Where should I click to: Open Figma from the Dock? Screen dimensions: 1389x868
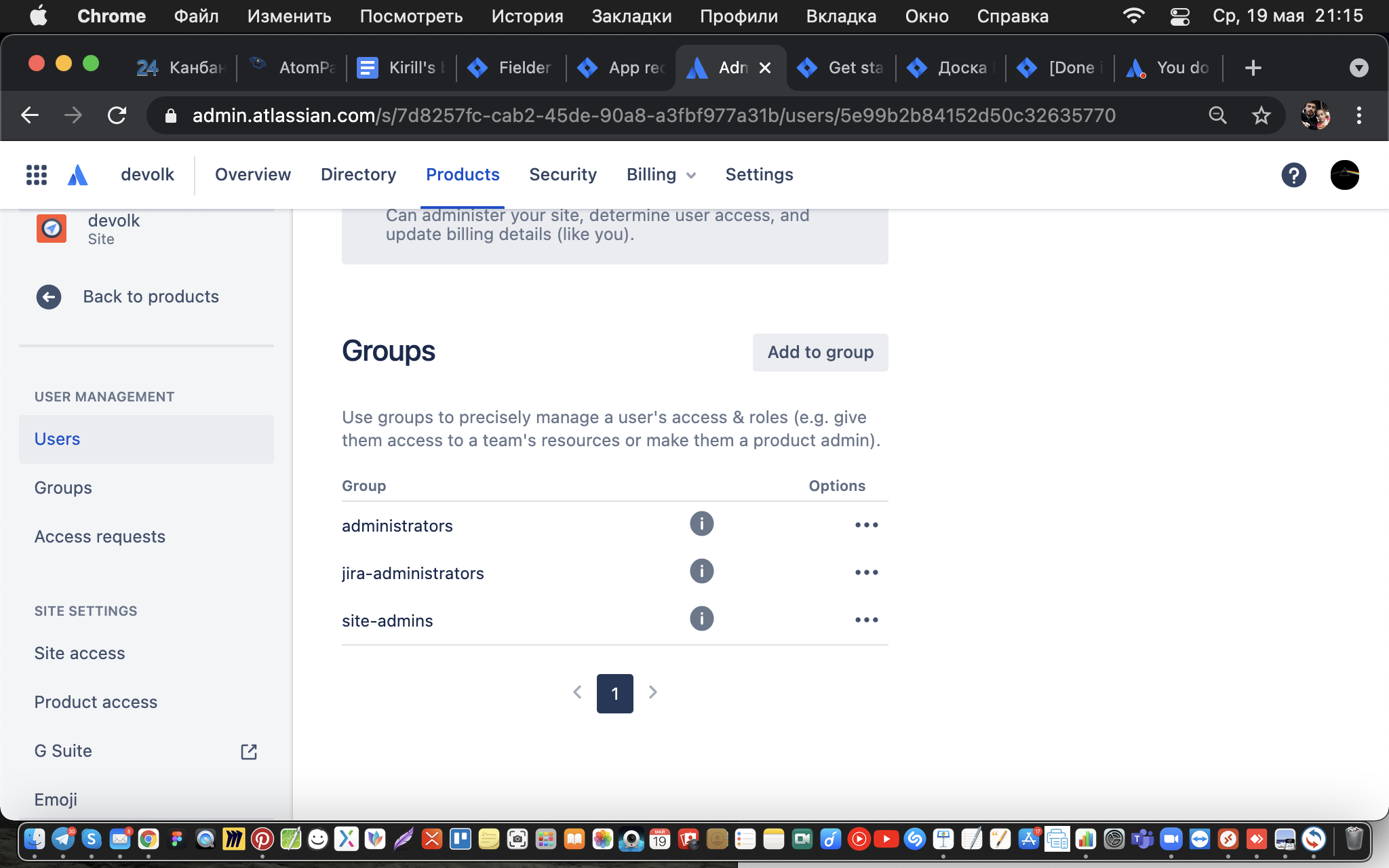(178, 840)
